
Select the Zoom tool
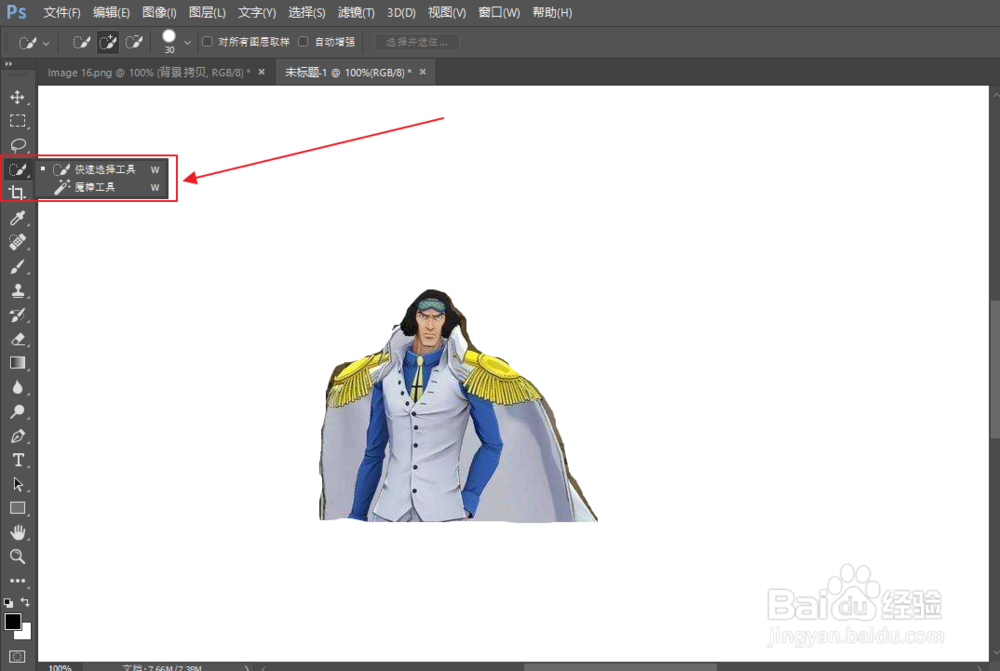pyautogui.click(x=17, y=556)
